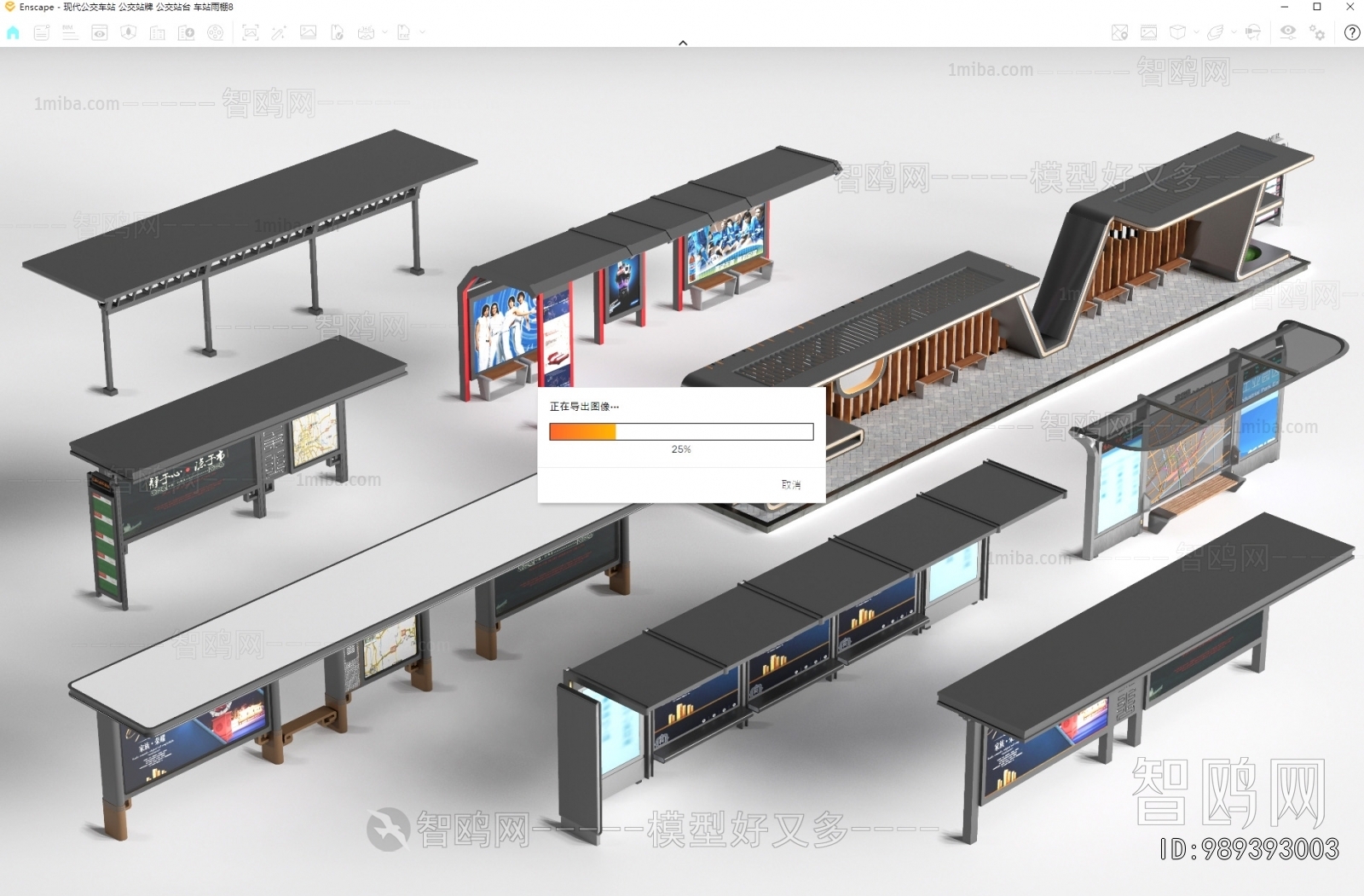Click the magic wand icon

[x=279, y=32]
